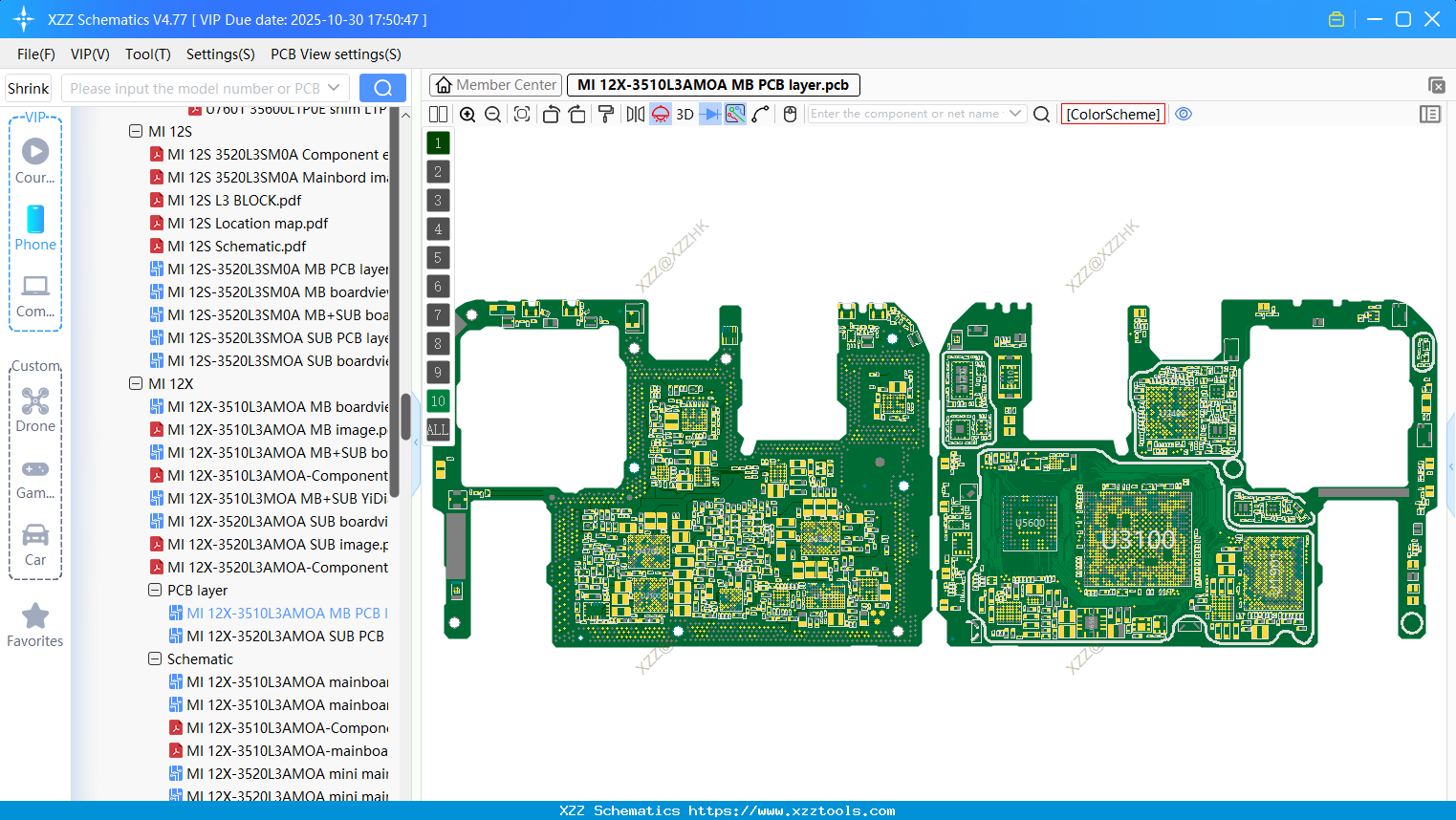1456x820 pixels.
Task: Toggle the eye visibility icon beside ColorScheme
Action: click(1184, 114)
